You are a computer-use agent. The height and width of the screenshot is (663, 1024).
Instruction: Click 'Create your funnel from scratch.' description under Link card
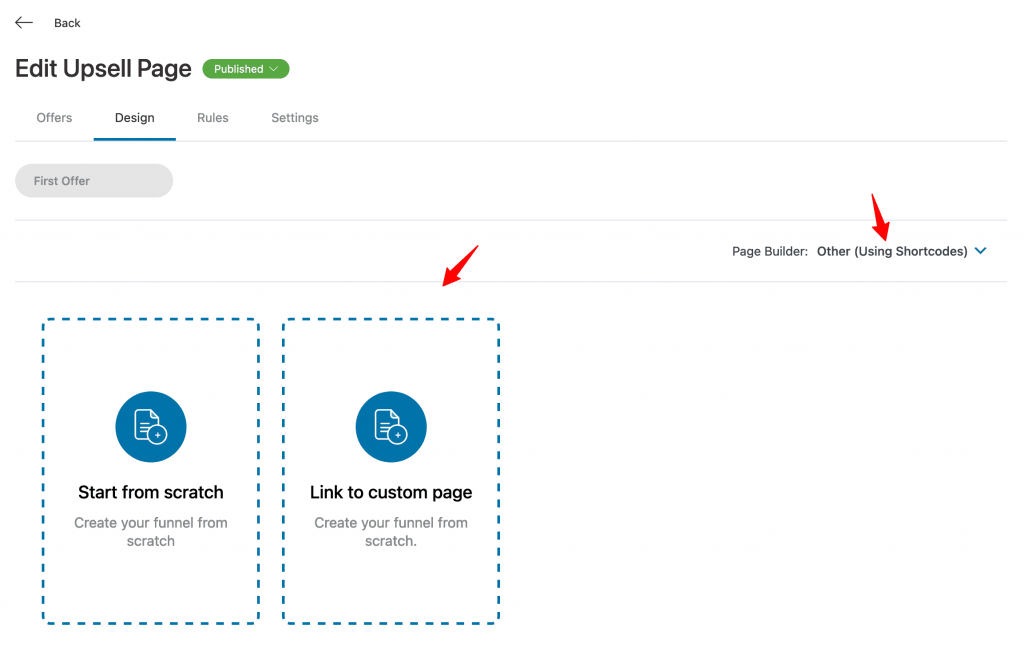pyautogui.click(x=391, y=532)
